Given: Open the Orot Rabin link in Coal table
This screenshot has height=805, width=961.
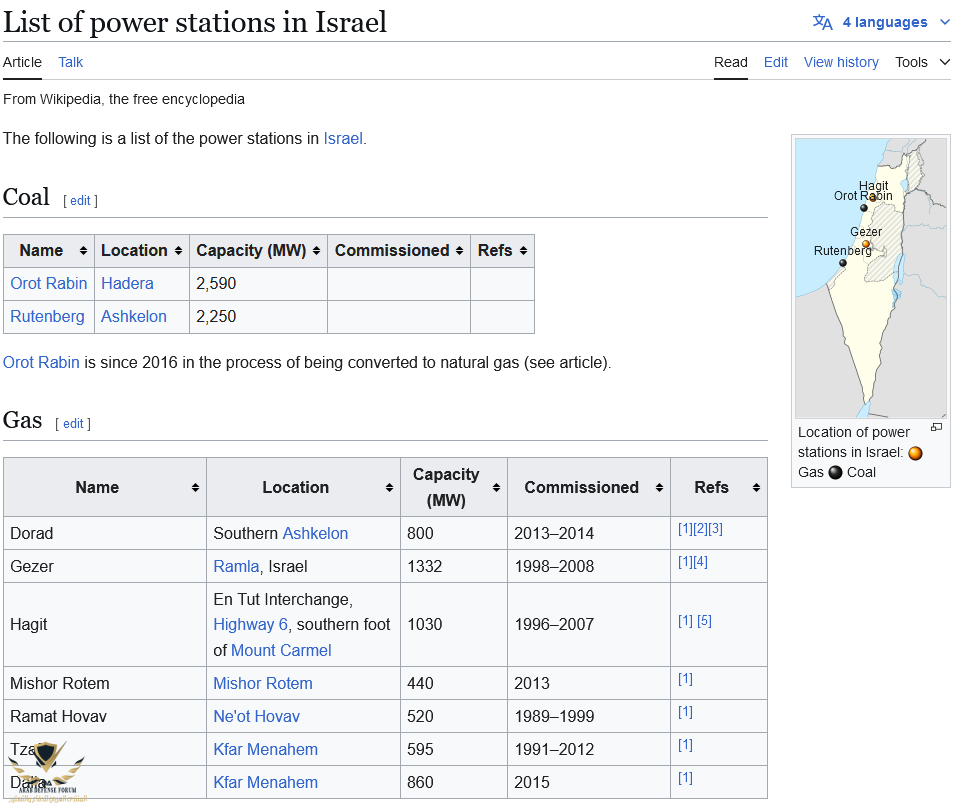Looking at the screenshot, I should (49, 284).
